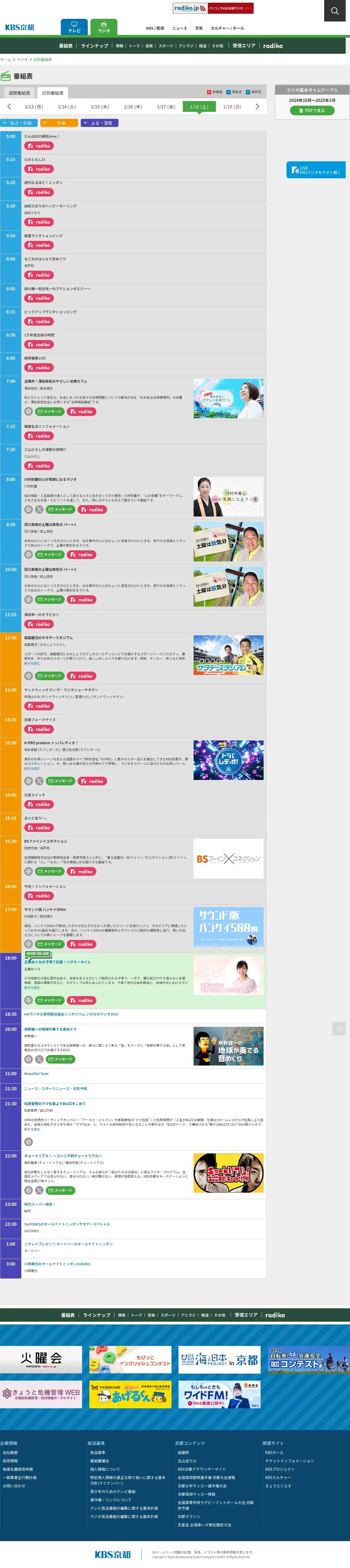Jump to よる・深夜 section via dropdown

point(99,123)
